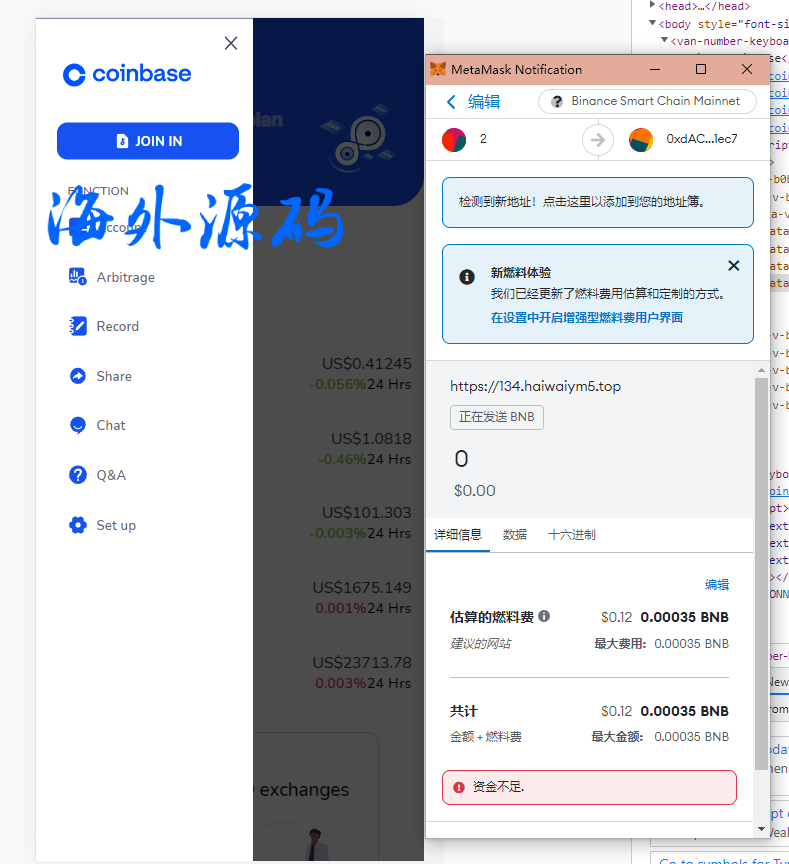
Task: Click the Chat bubble icon
Action: (78, 425)
